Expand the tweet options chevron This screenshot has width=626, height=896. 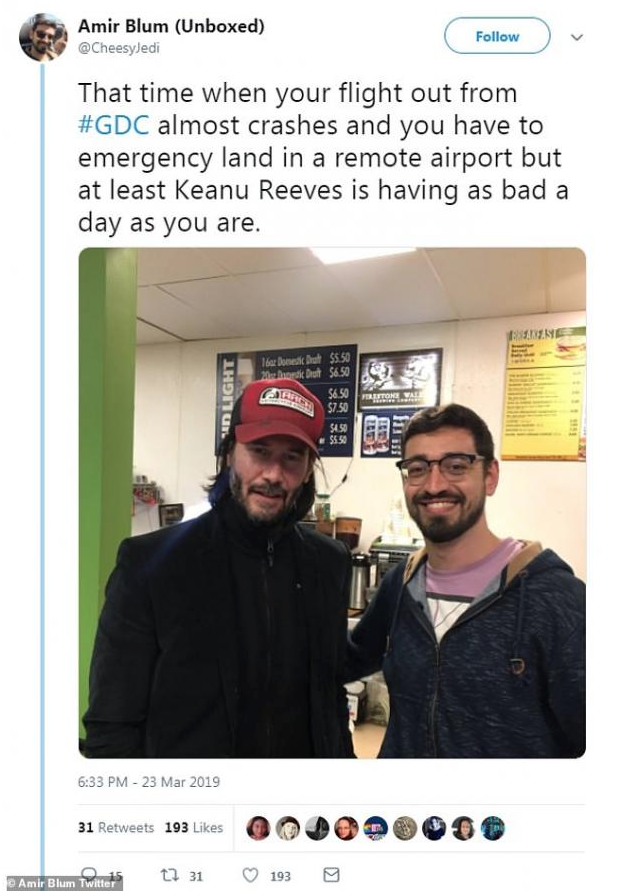point(577,37)
